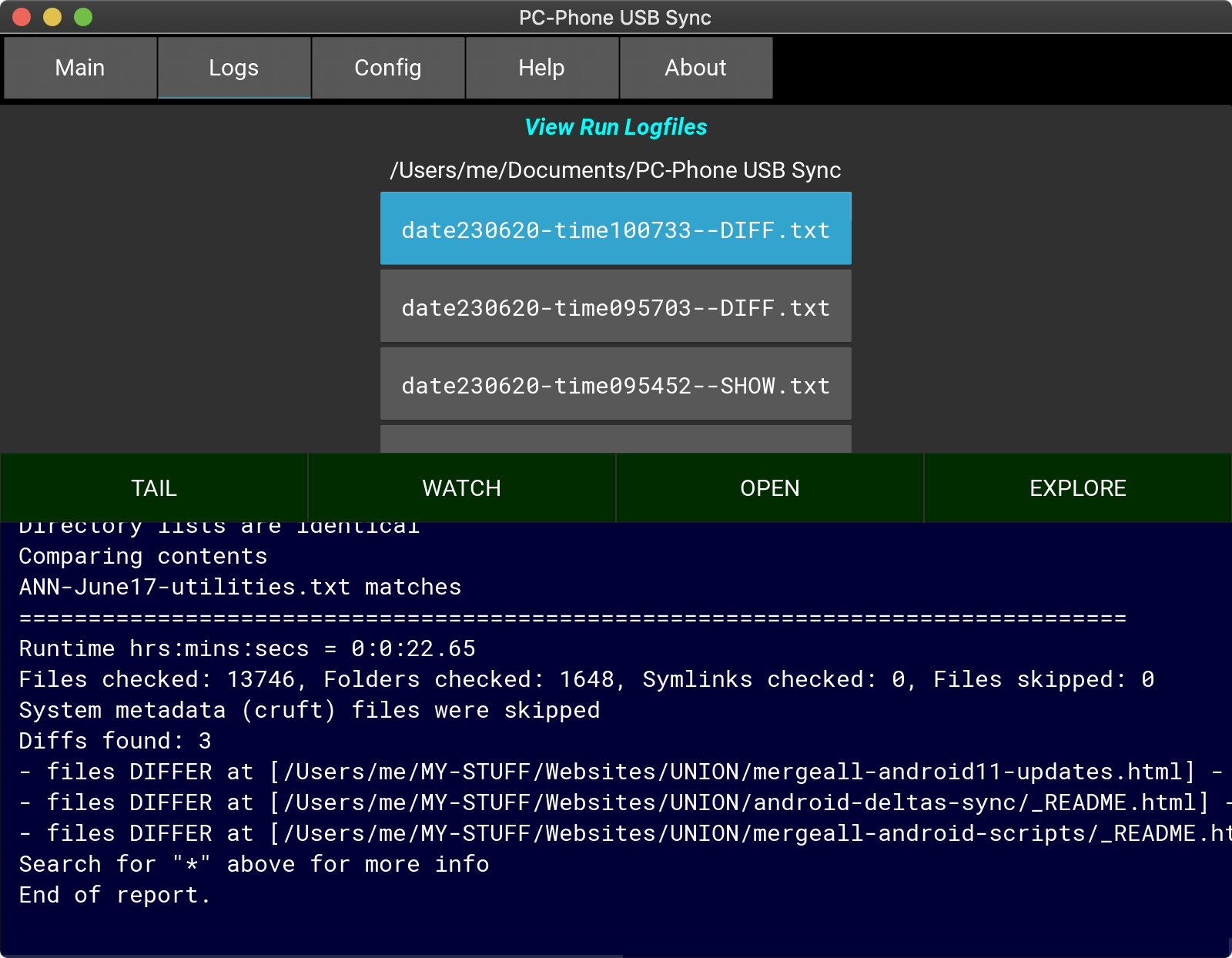
Task: Maximize the window with the green button
Action: [x=83, y=17]
